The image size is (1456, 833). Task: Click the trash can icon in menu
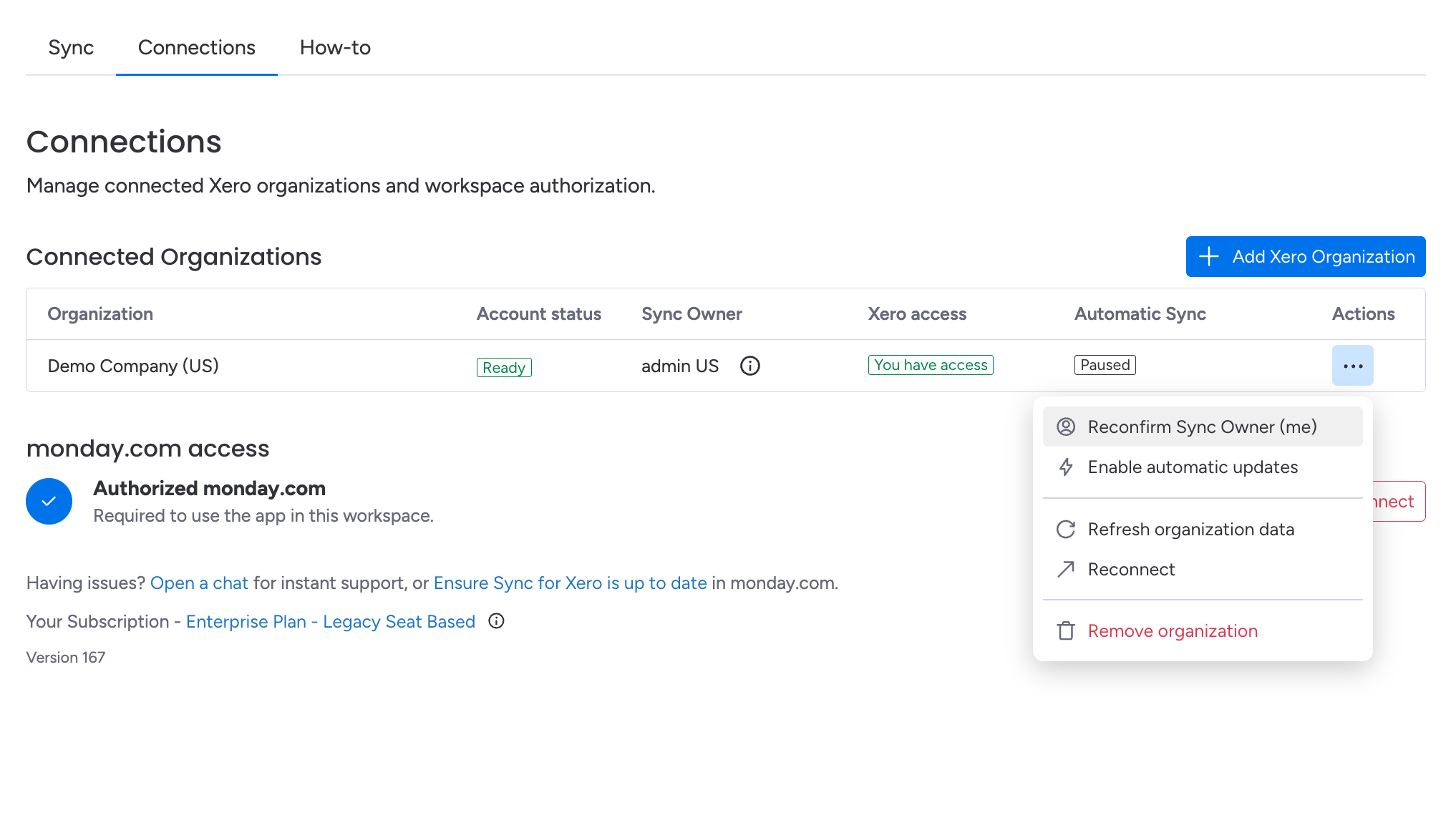click(x=1066, y=631)
